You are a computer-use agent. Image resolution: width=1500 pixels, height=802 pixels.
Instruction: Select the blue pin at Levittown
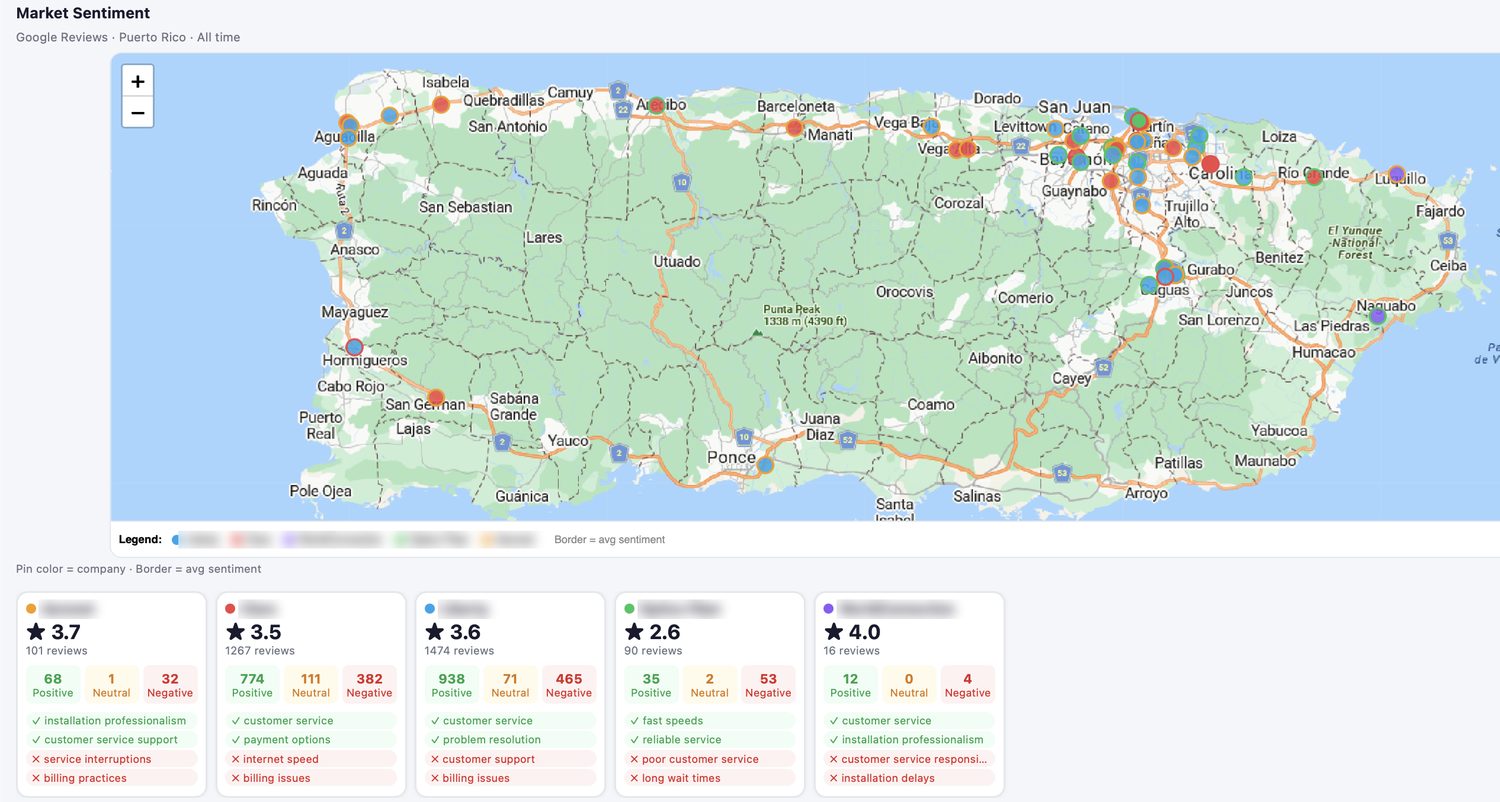click(x=1055, y=128)
